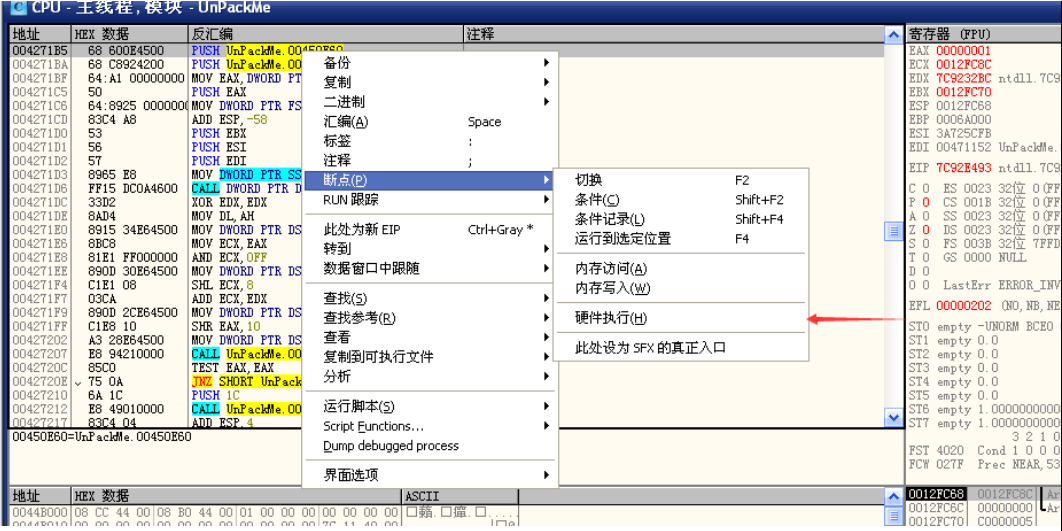This screenshot has width=1062, height=531.
Task: Select 条件(C) breakpoint option
Action: coord(681,200)
